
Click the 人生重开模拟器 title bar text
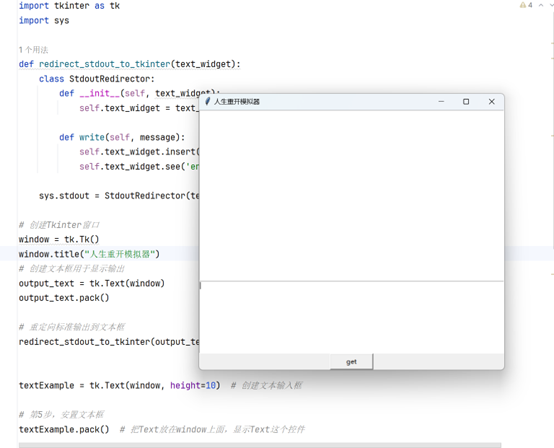(237, 102)
